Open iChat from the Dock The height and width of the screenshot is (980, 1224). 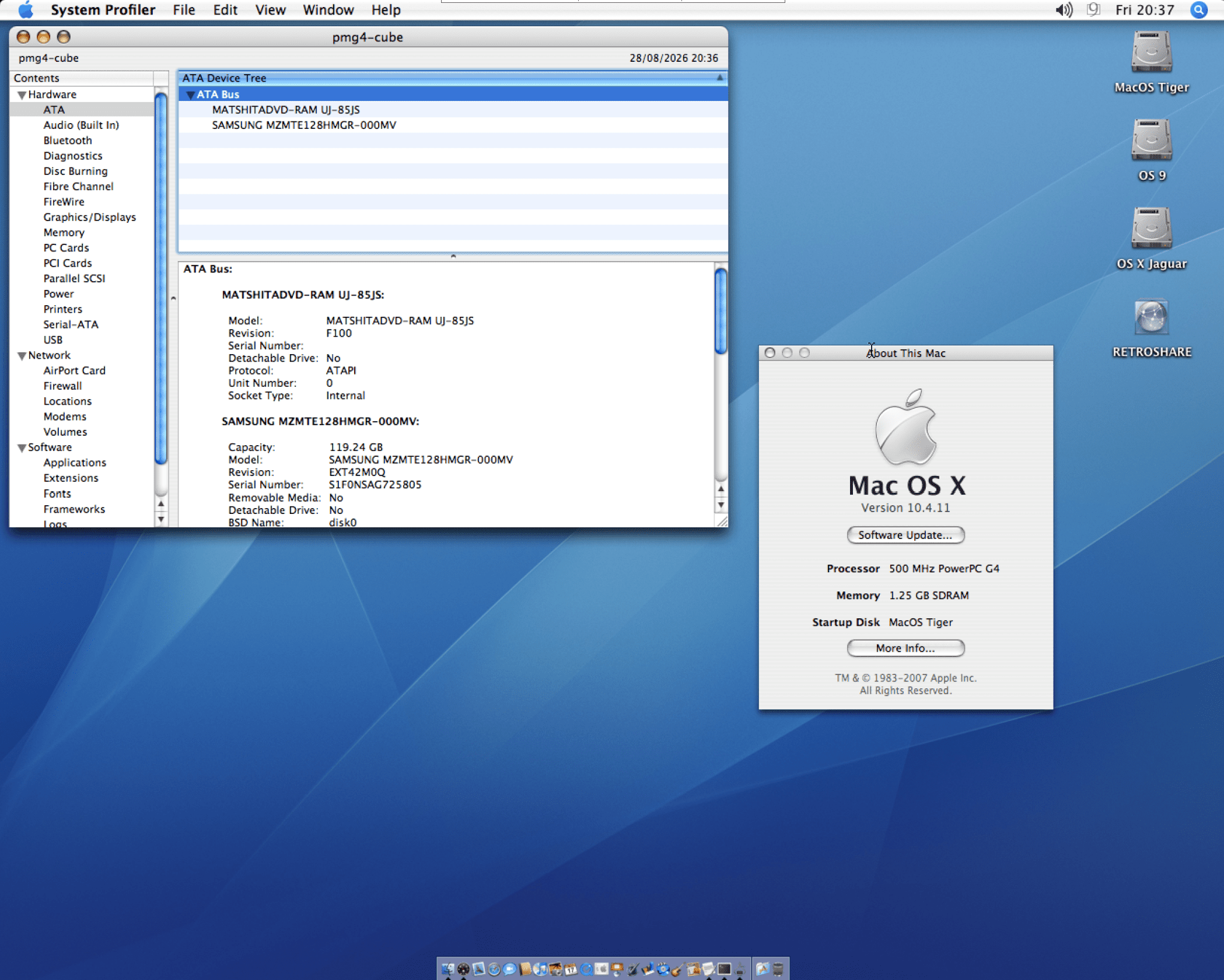509,969
